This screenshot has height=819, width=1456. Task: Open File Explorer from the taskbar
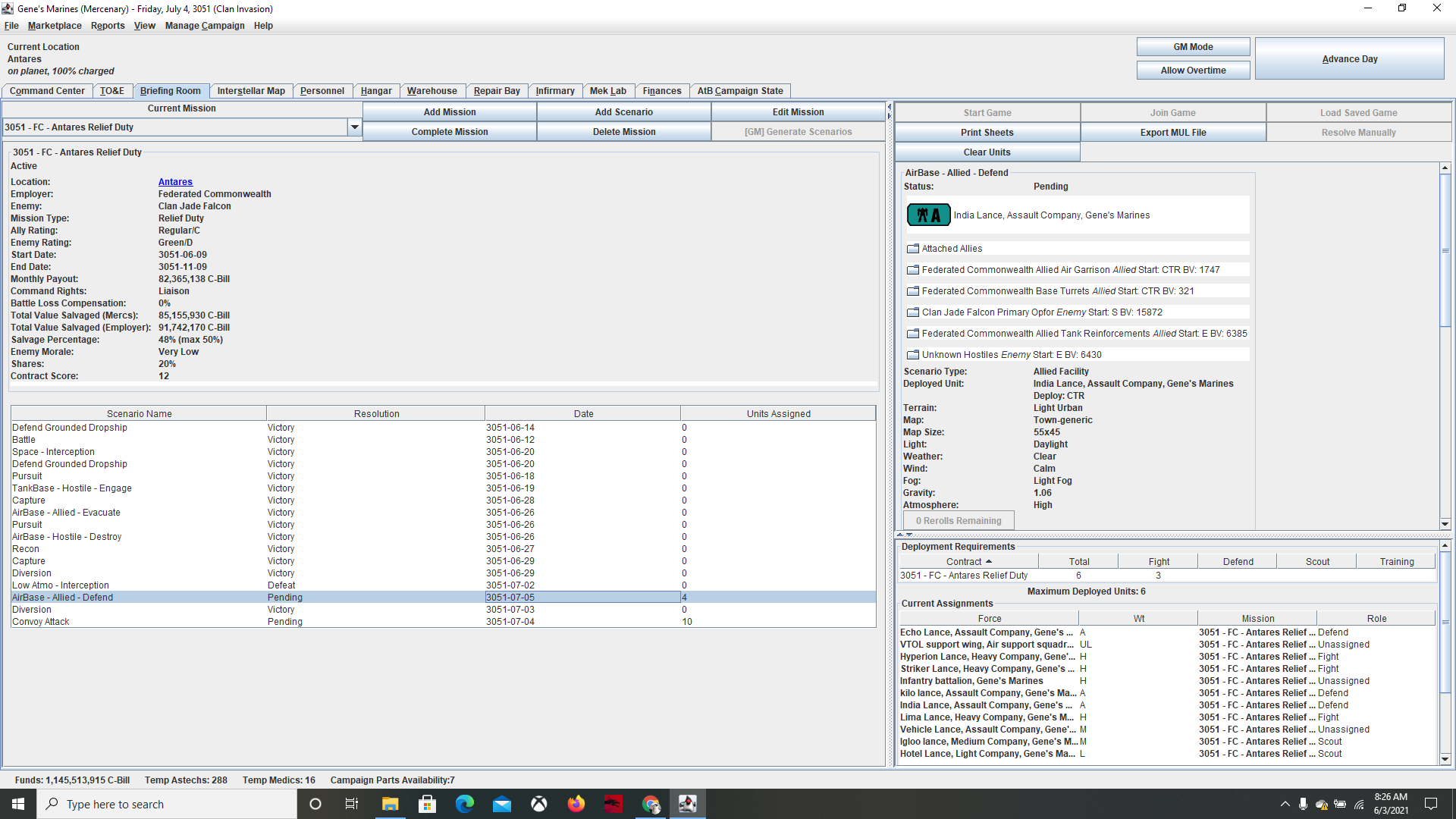pyautogui.click(x=390, y=804)
